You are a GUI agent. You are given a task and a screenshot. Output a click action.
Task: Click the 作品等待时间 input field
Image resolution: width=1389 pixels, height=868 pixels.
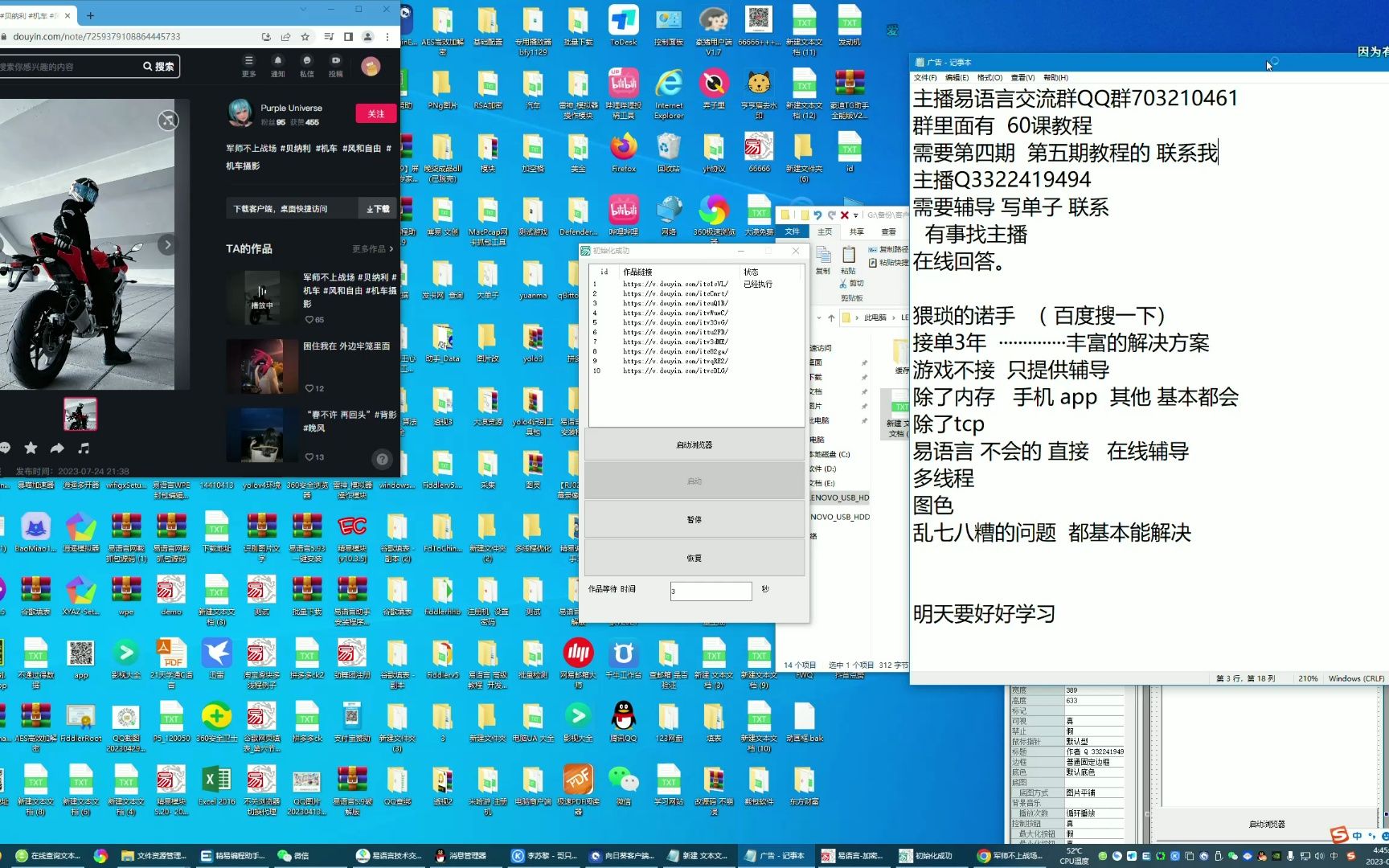711,591
